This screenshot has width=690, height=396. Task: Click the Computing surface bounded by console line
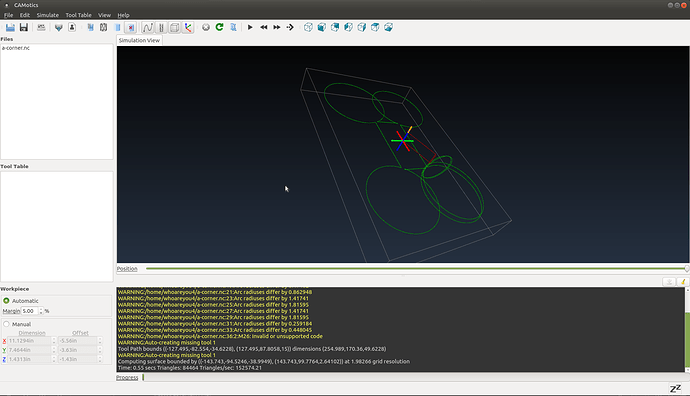point(264,362)
